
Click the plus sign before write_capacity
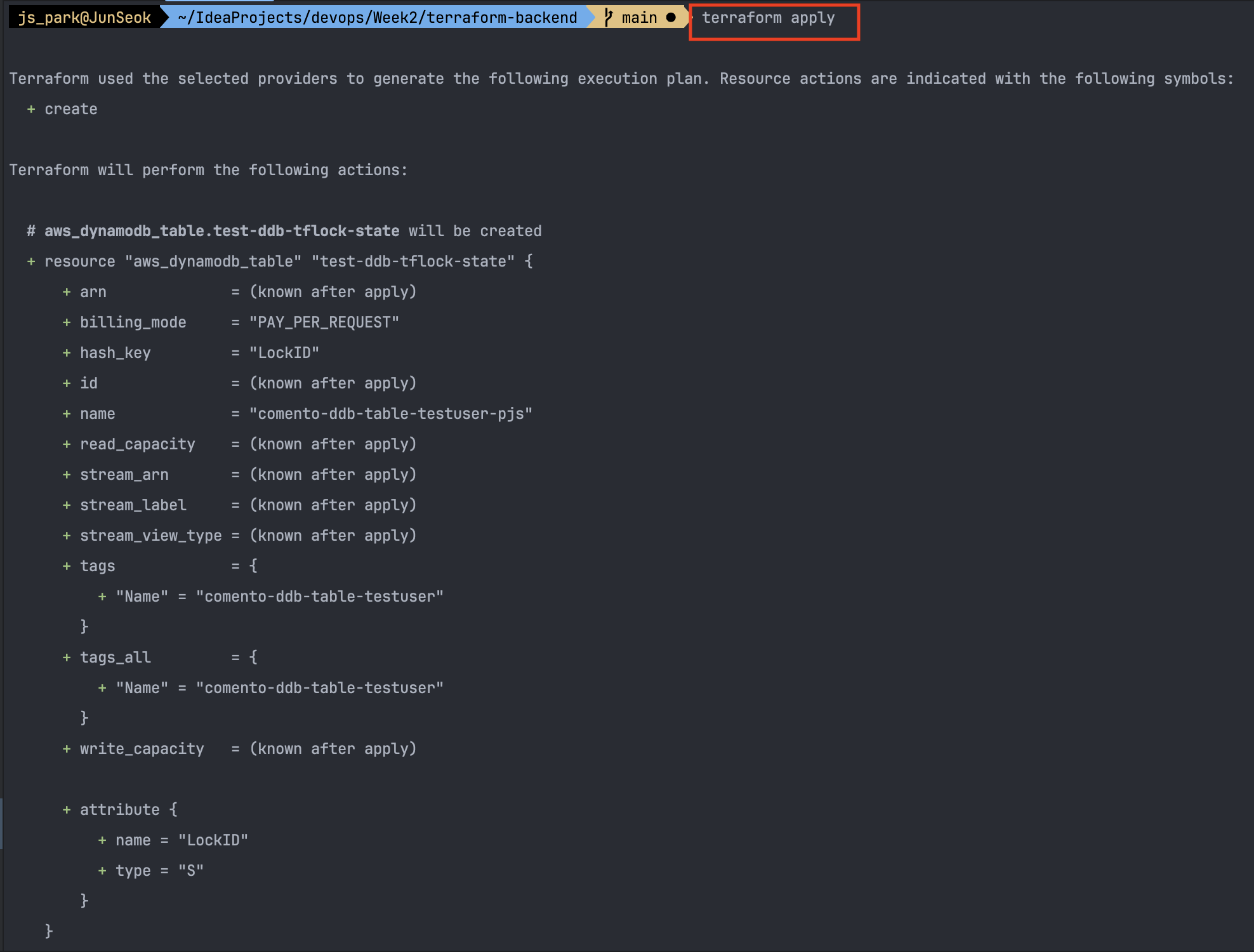[x=67, y=749]
